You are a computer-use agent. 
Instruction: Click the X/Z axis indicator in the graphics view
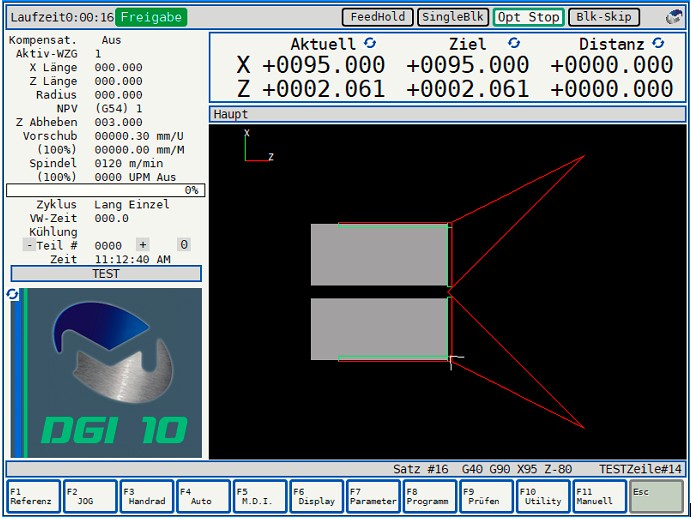point(259,145)
